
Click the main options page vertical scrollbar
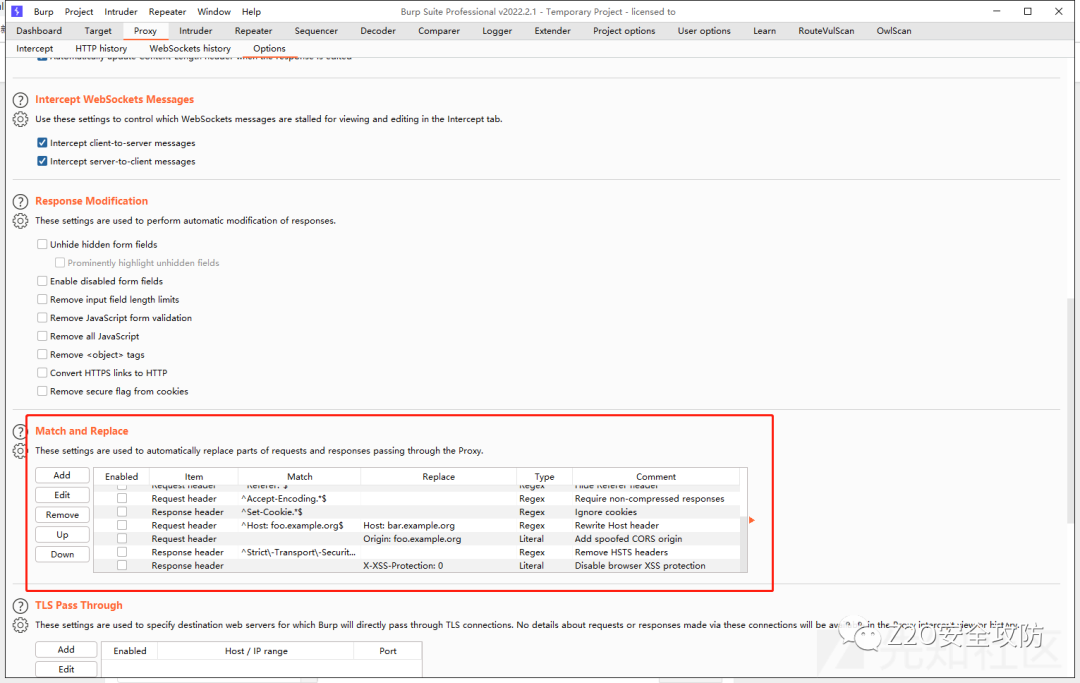pyautogui.click(x=1070, y=410)
